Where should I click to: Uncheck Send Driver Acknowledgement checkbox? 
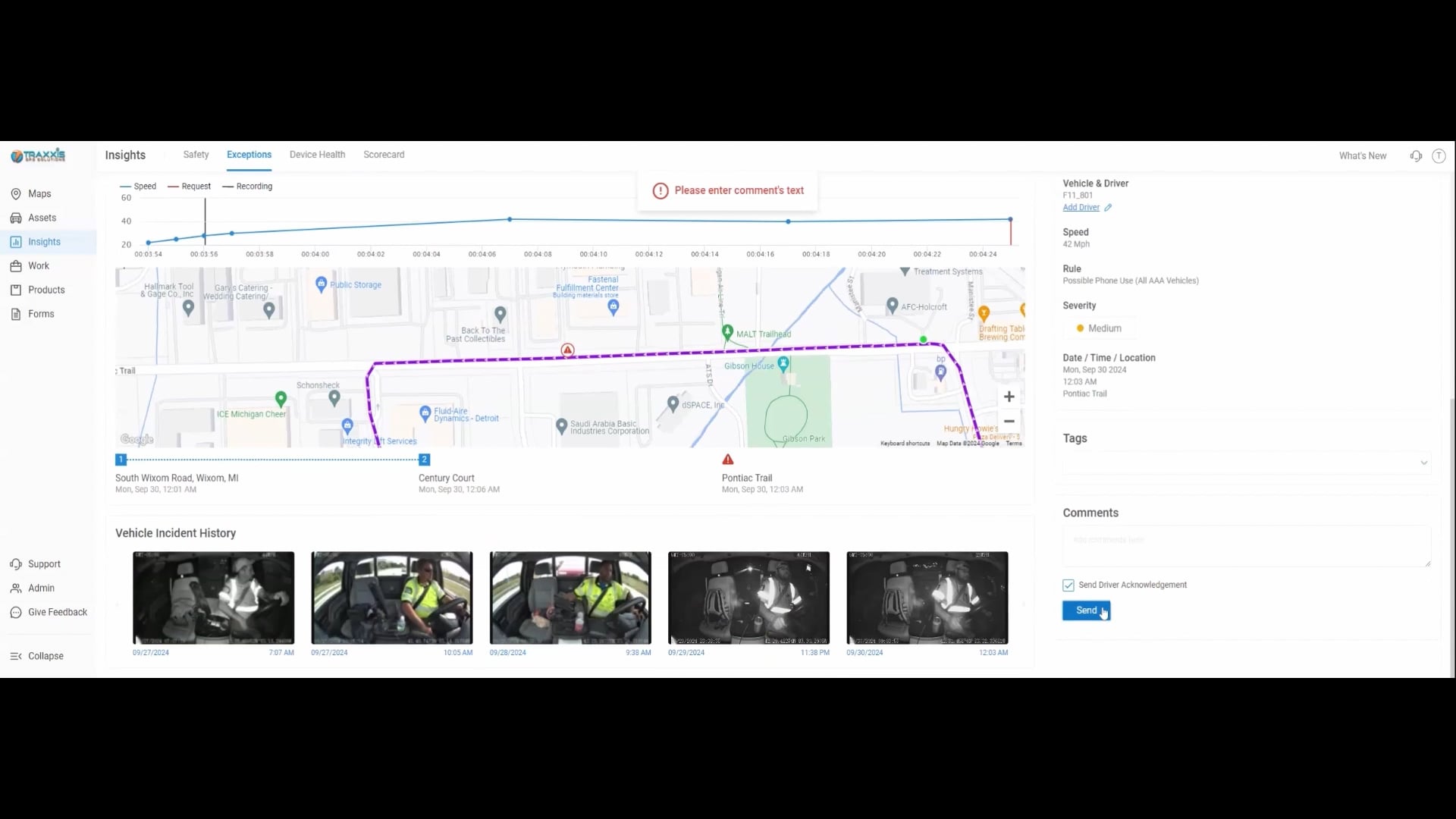click(x=1068, y=585)
